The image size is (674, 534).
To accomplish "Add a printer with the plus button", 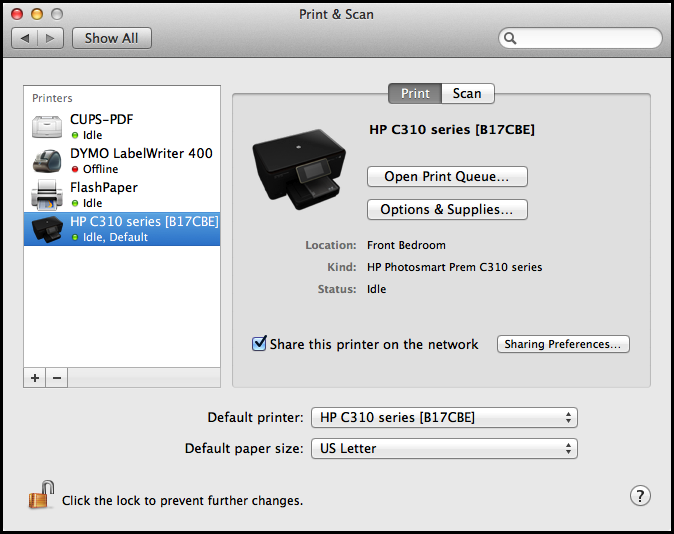I will click(x=35, y=378).
